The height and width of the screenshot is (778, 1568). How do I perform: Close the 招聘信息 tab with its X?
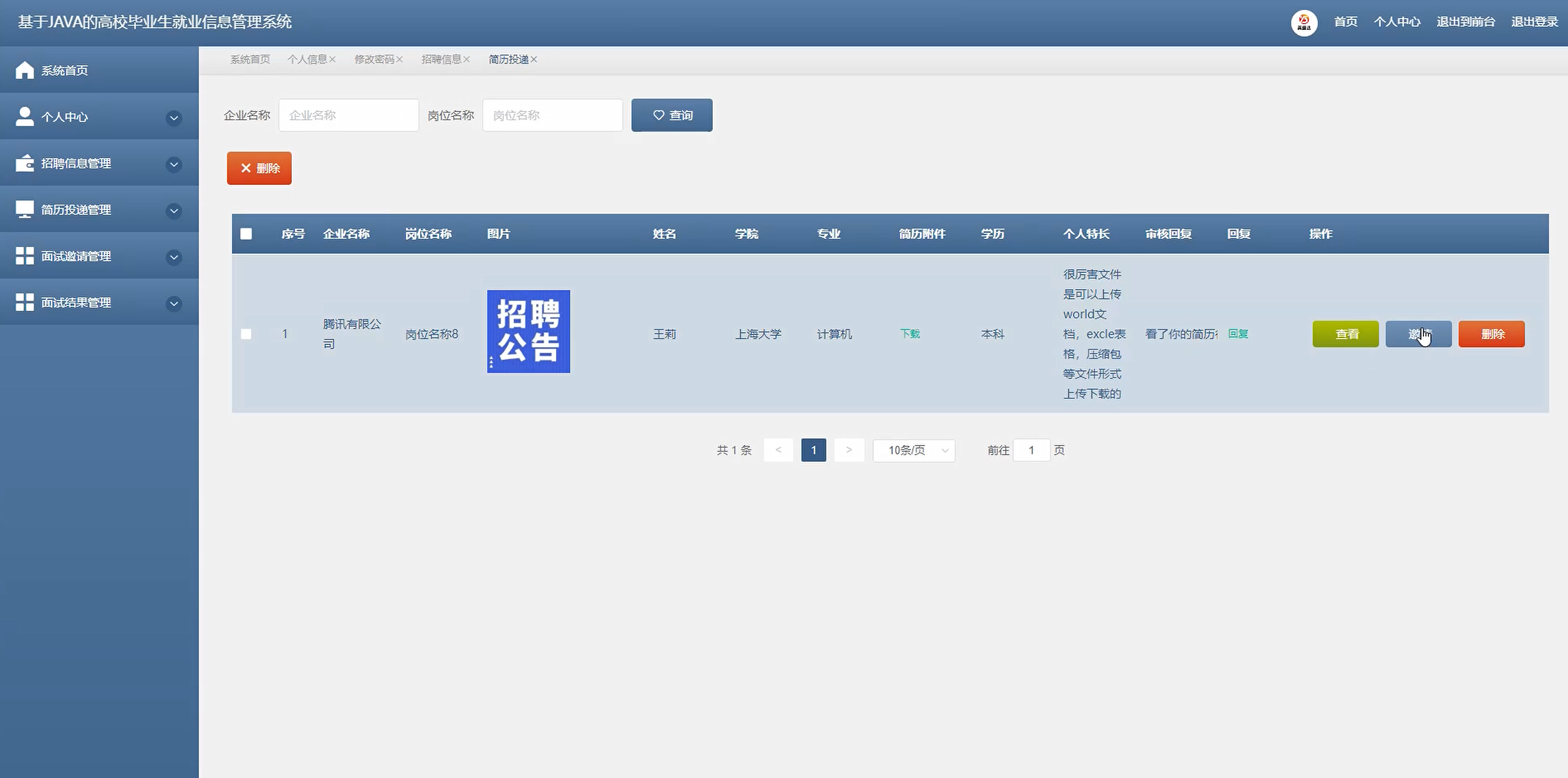(x=466, y=59)
